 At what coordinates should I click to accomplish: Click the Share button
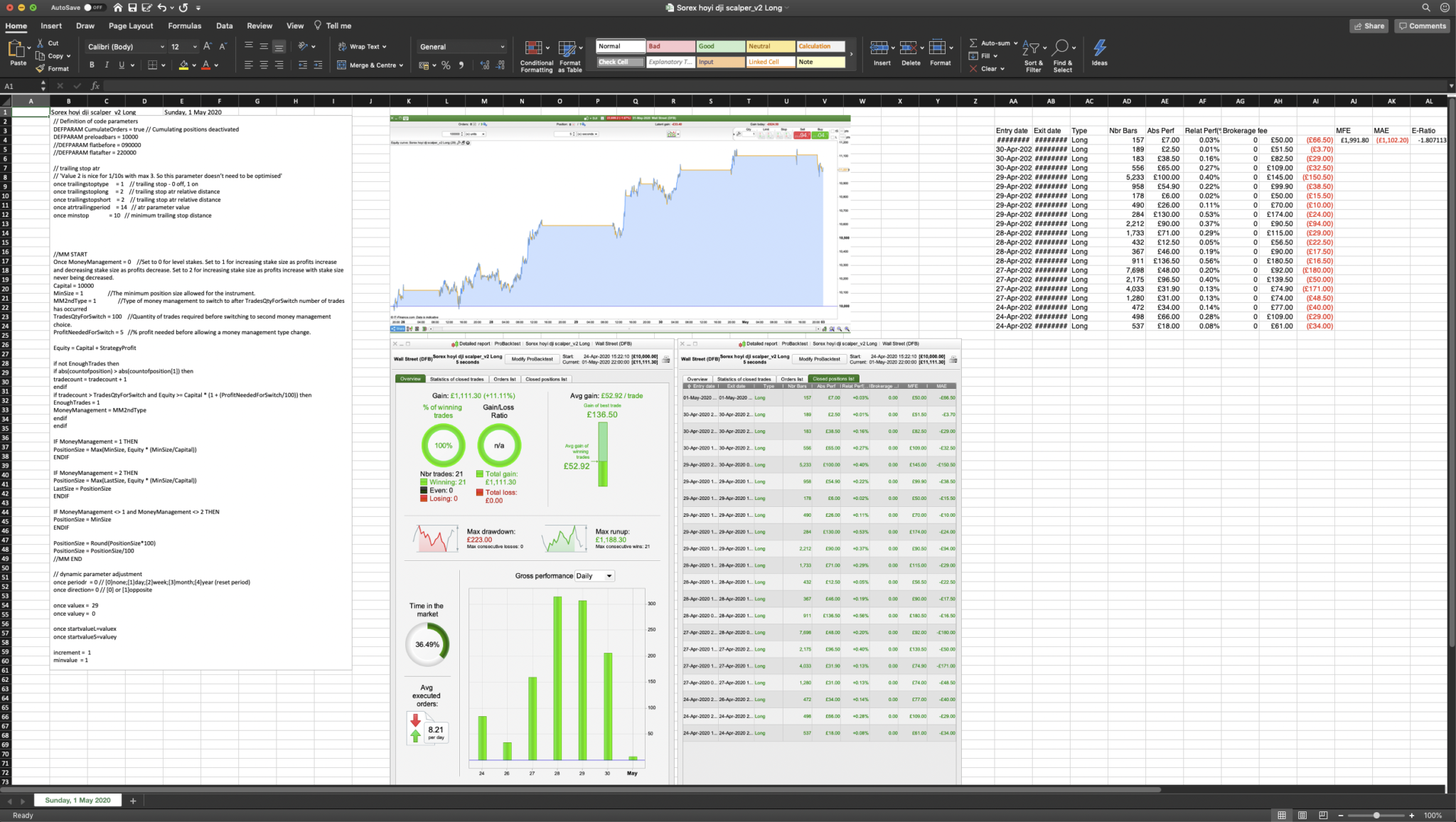[1369, 26]
